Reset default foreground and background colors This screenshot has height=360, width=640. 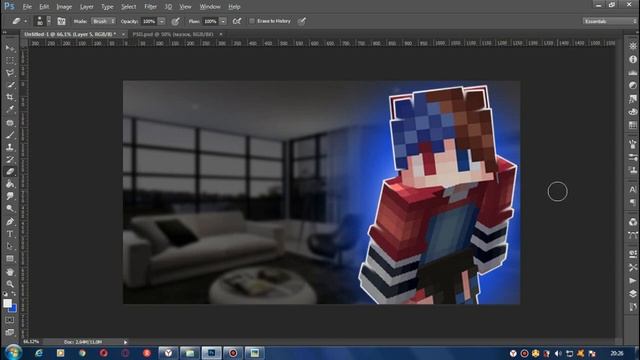tap(5, 293)
